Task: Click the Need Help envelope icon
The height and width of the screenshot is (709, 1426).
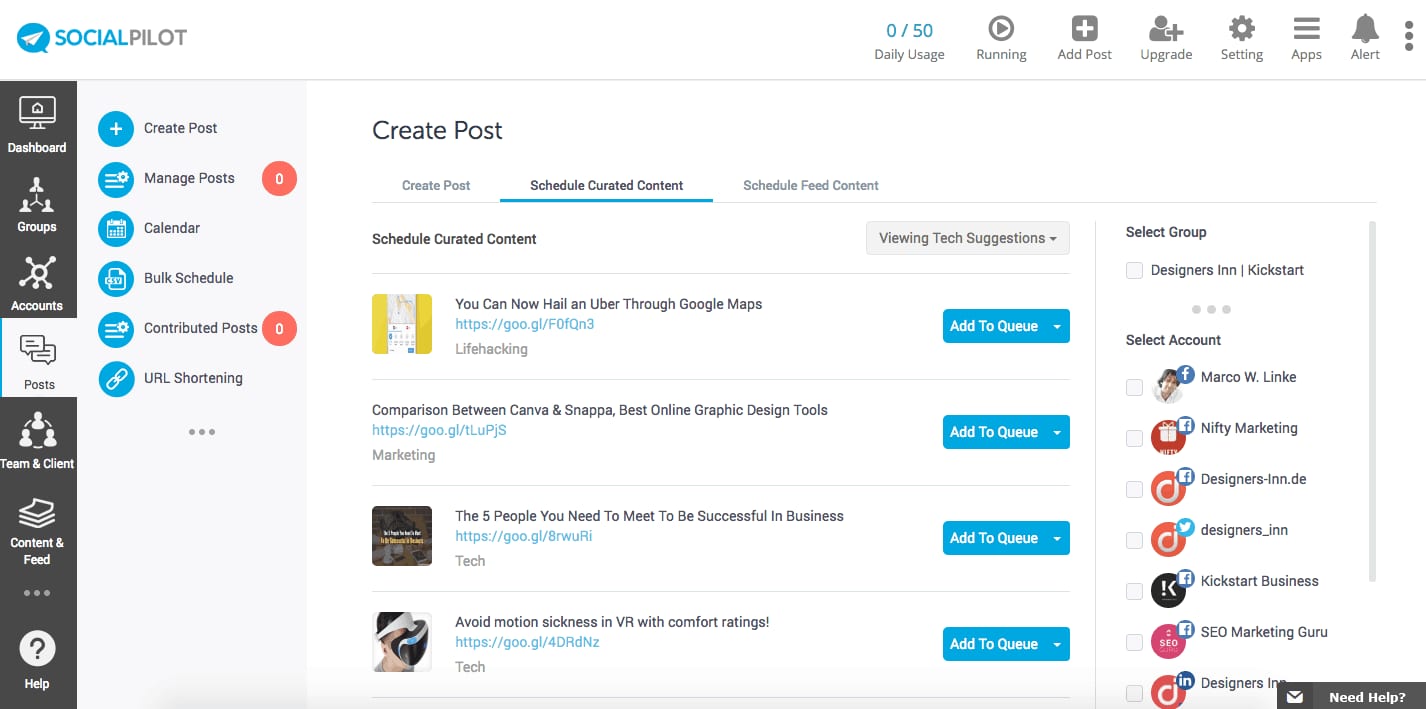Action: coord(1295,697)
